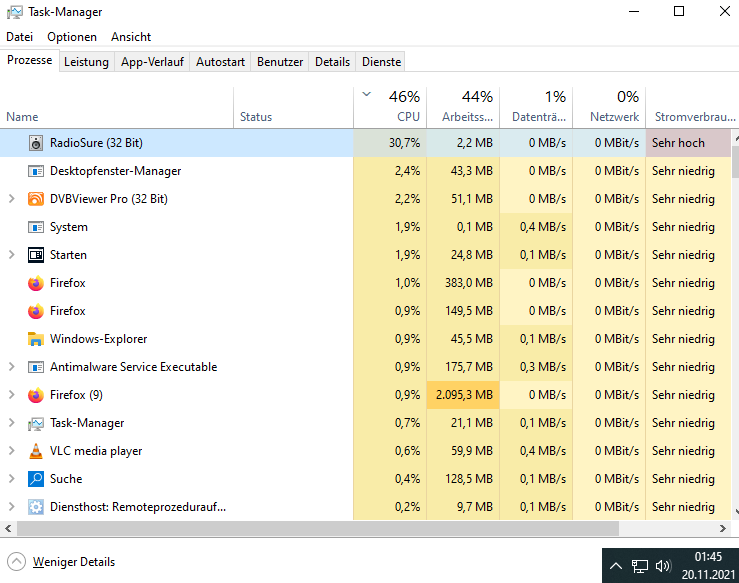The width and height of the screenshot is (739, 583).
Task: Click the Windows-Explorer folder icon
Action: pos(36,339)
